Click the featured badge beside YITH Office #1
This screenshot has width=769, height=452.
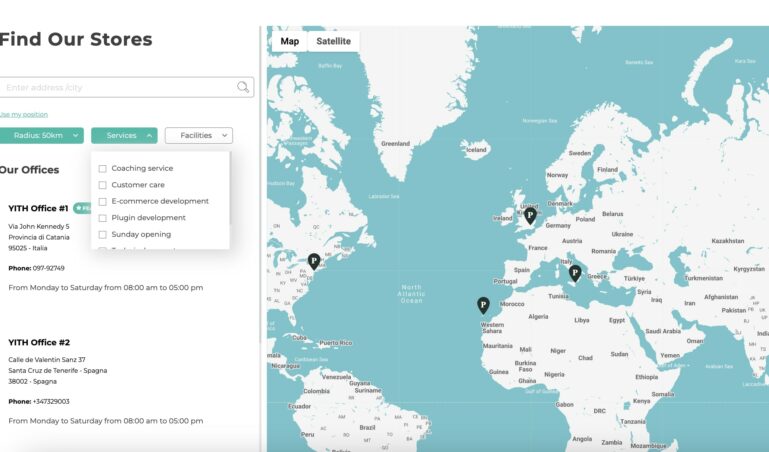coord(82,208)
